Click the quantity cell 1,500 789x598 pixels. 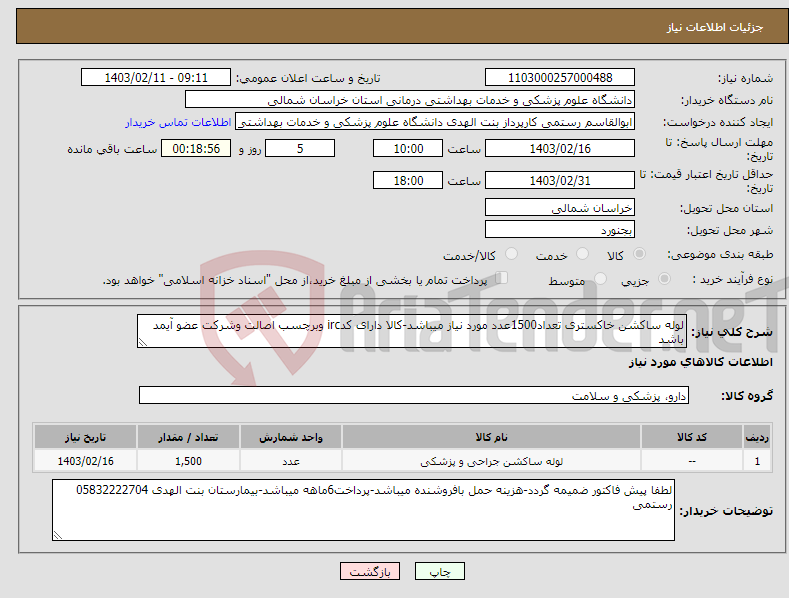click(x=188, y=461)
